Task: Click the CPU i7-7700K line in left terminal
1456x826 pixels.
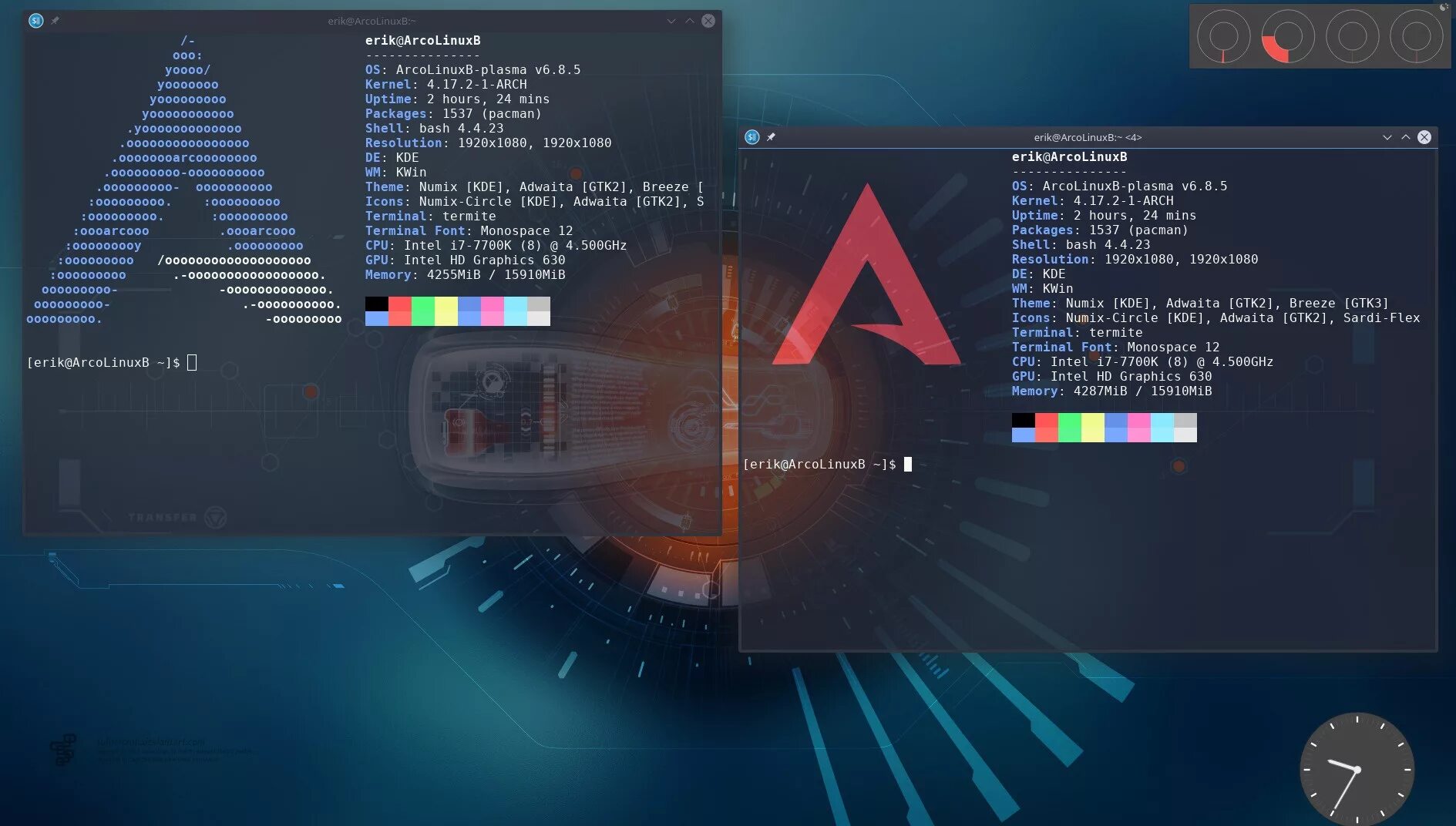Action: (496, 245)
